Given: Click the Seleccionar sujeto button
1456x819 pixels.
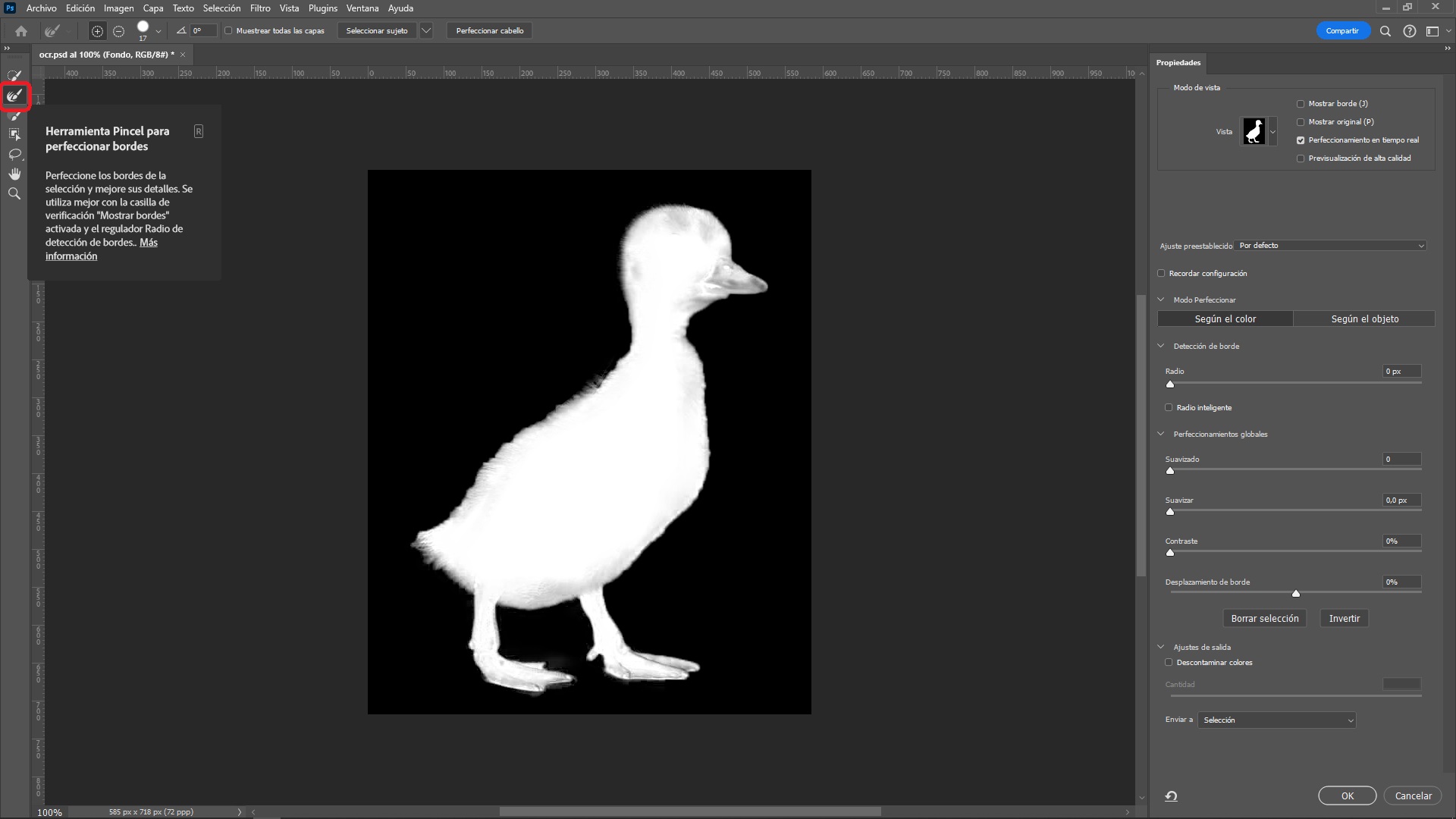Looking at the screenshot, I should 377,31.
